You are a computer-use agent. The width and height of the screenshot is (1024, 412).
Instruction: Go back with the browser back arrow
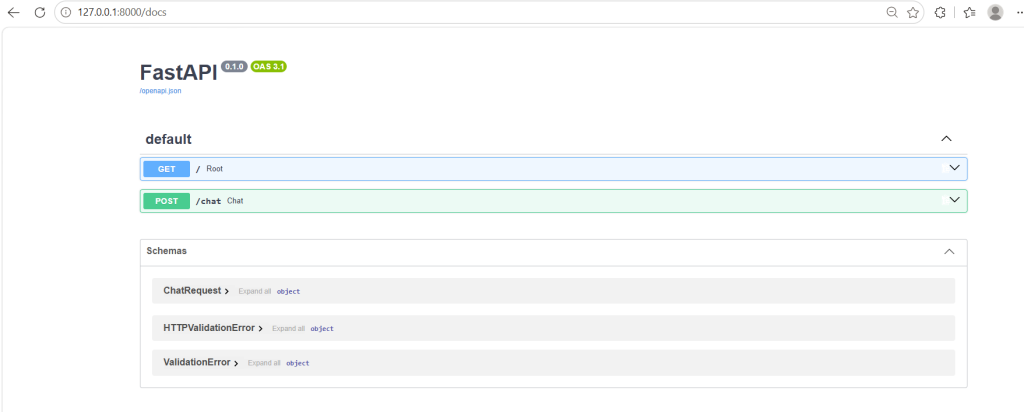14,12
